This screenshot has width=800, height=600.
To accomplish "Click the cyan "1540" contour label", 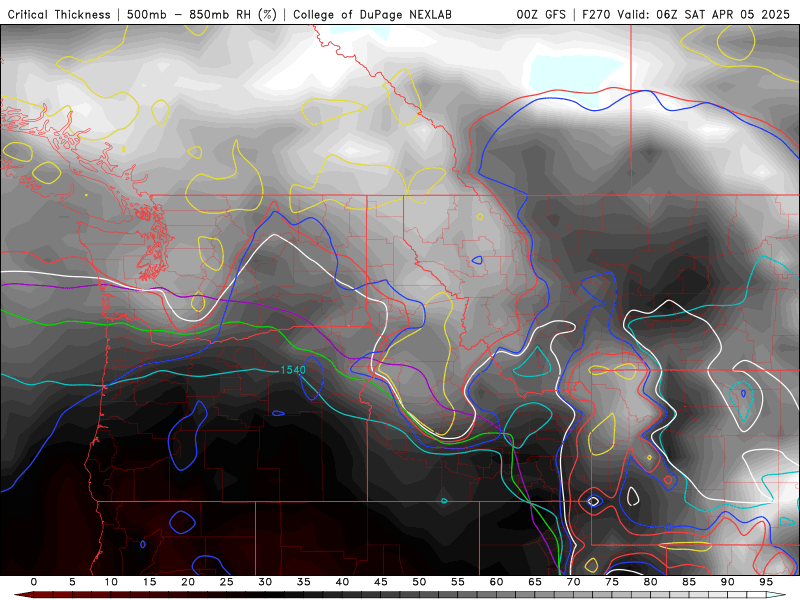I will click(x=293, y=370).
